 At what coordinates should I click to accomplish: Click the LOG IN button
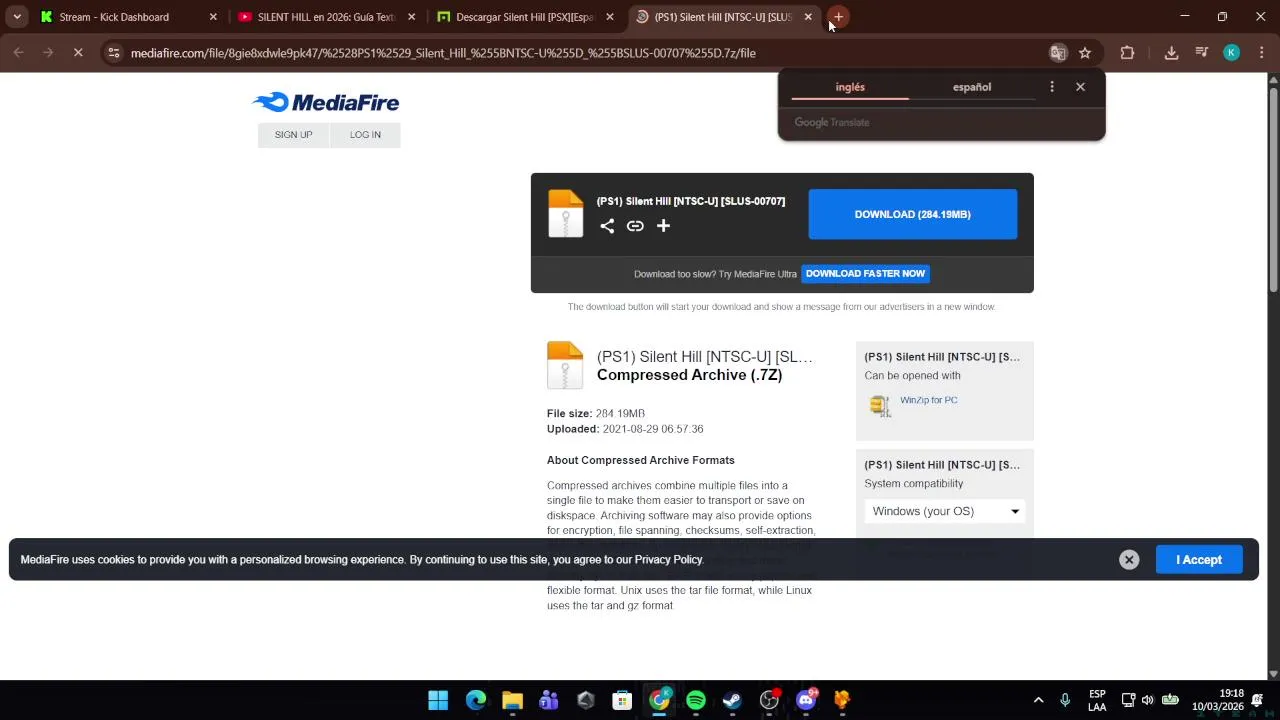365,135
